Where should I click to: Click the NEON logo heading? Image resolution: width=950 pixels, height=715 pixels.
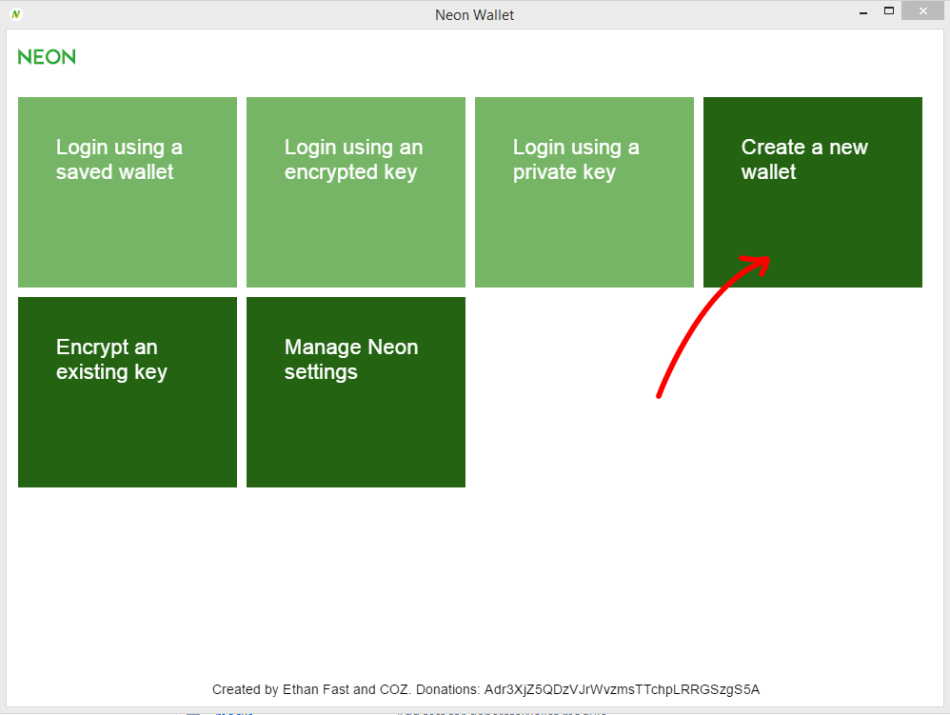[x=47, y=57]
